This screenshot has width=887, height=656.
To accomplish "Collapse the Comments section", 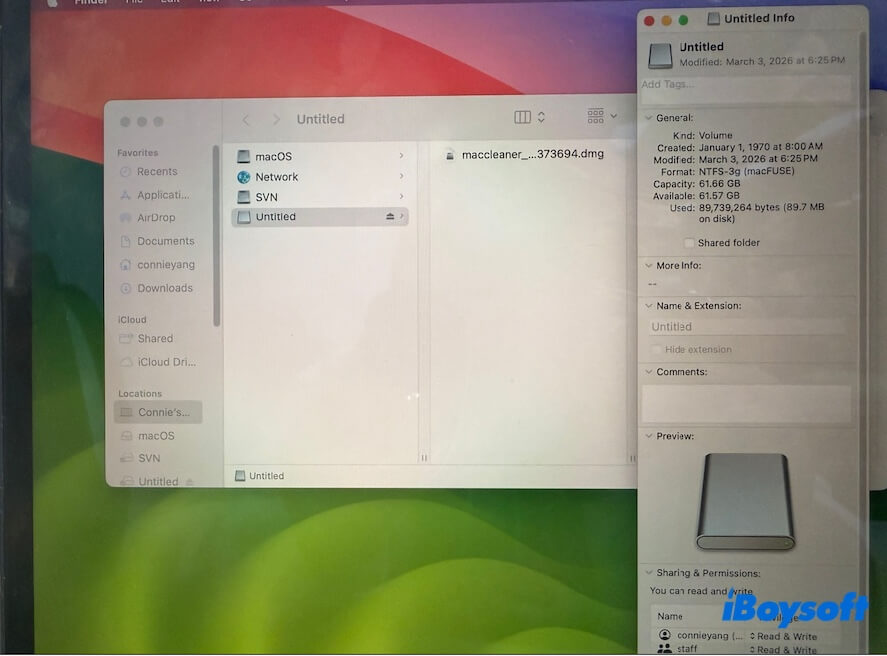I will click(x=649, y=372).
